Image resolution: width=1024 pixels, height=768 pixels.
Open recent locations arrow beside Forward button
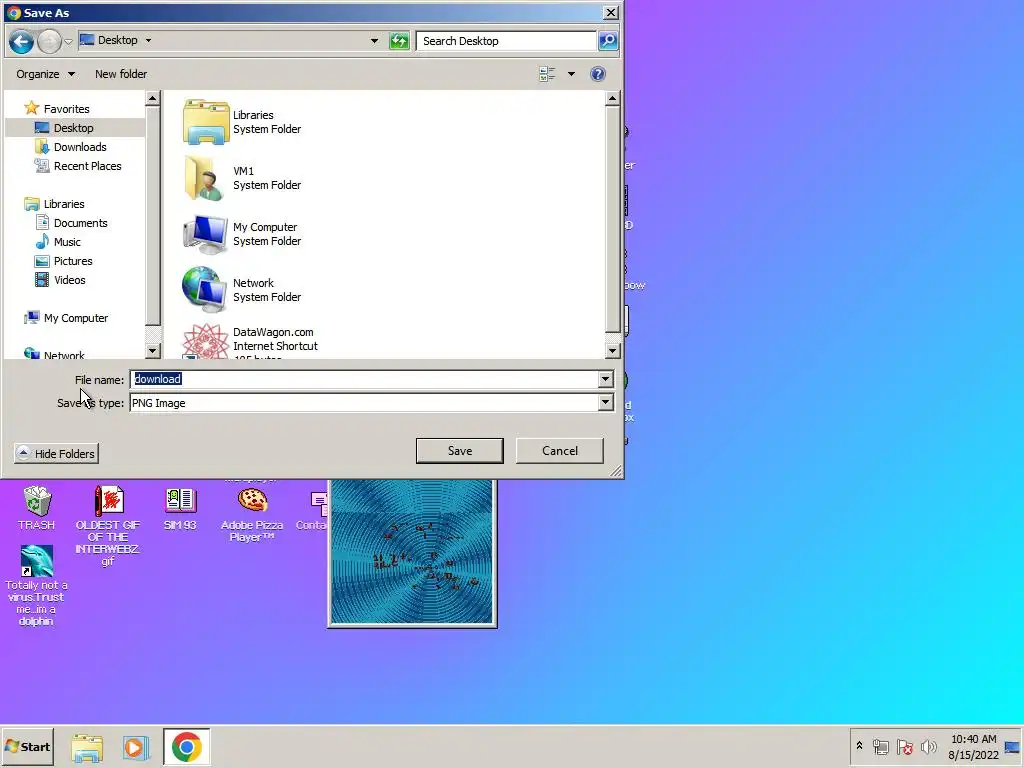pyautogui.click(x=69, y=41)
